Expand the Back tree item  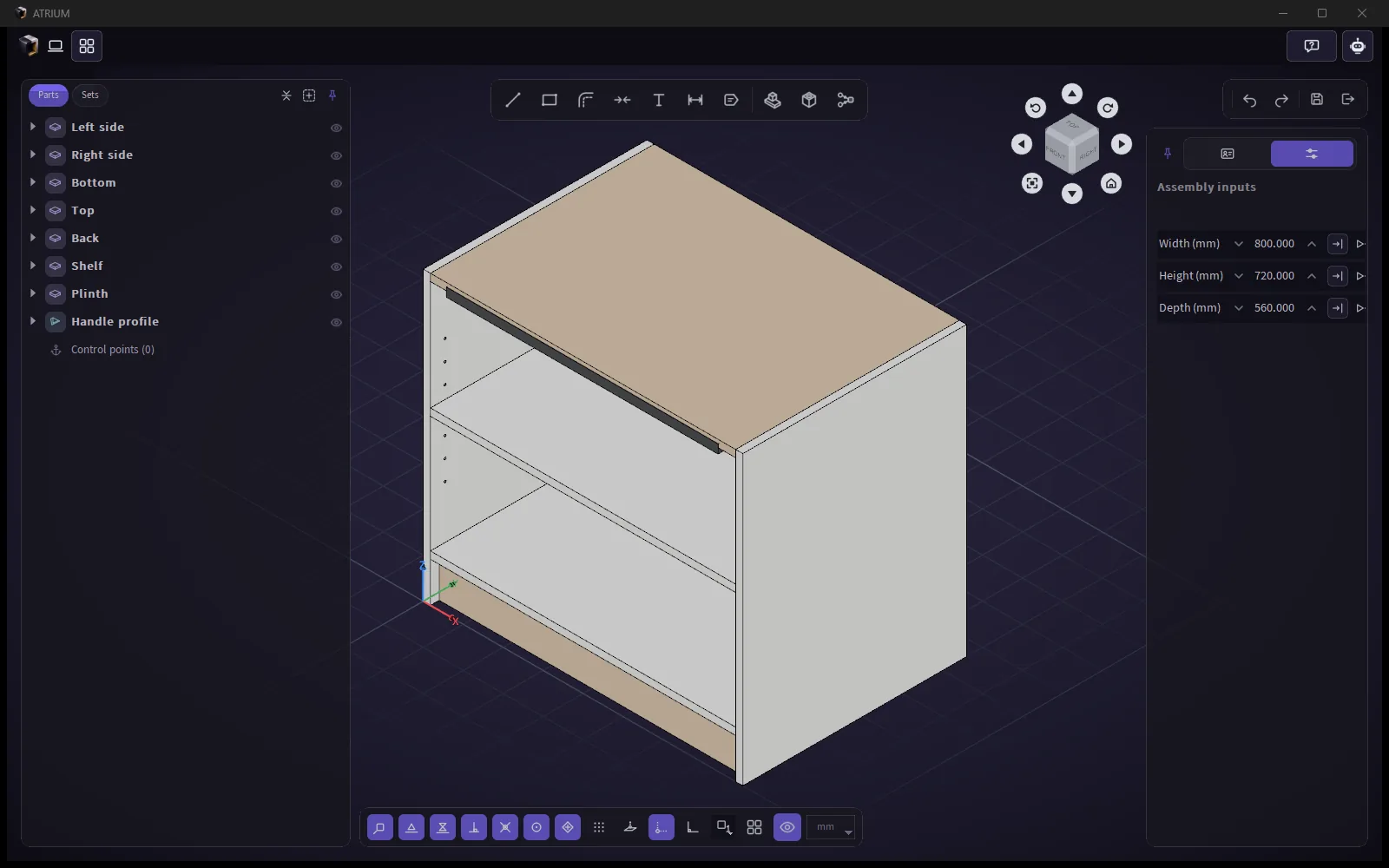click(x=33, y=238)
